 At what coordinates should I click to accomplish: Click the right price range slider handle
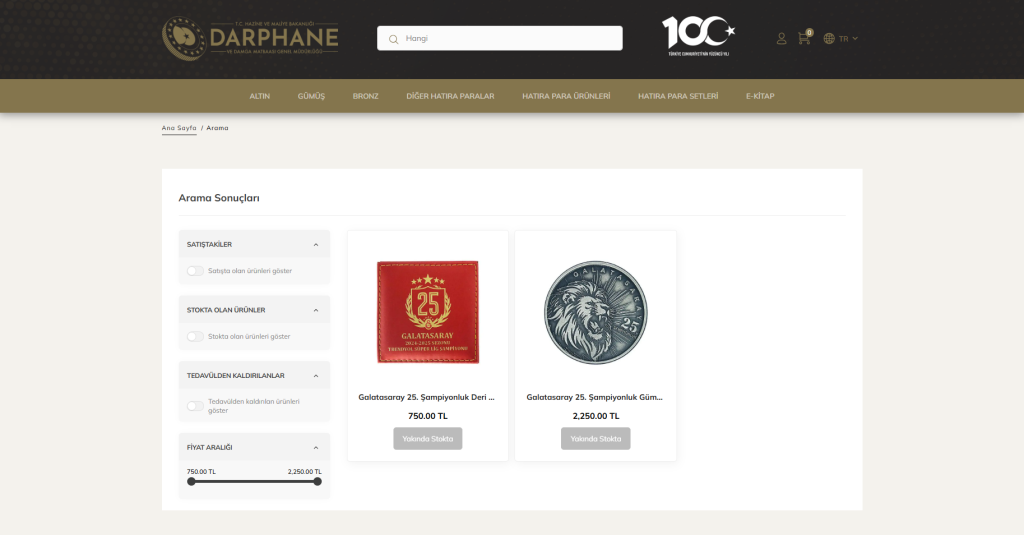[317, 481]
